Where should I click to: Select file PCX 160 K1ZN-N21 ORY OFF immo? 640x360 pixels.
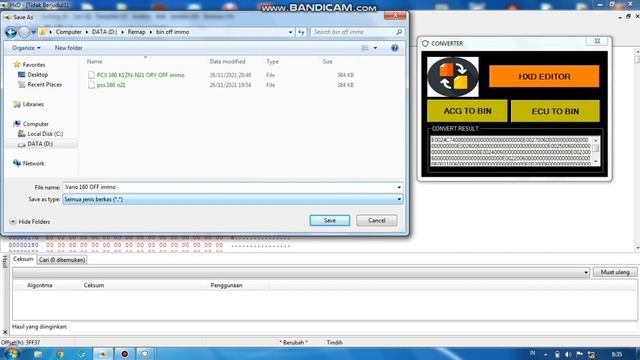[136, 75]
